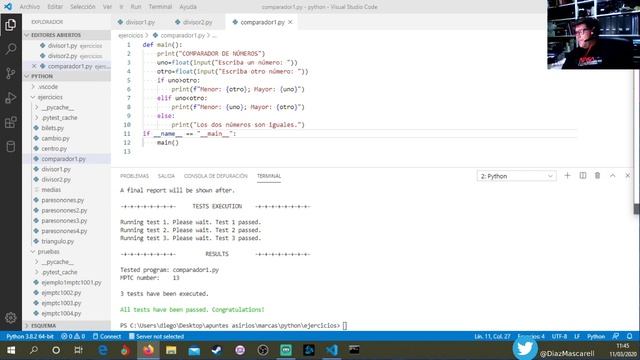The height and width of the screenshot is (360, 640).
Task: Collapse the ejercicios folder
Action: tap(66, 97)
